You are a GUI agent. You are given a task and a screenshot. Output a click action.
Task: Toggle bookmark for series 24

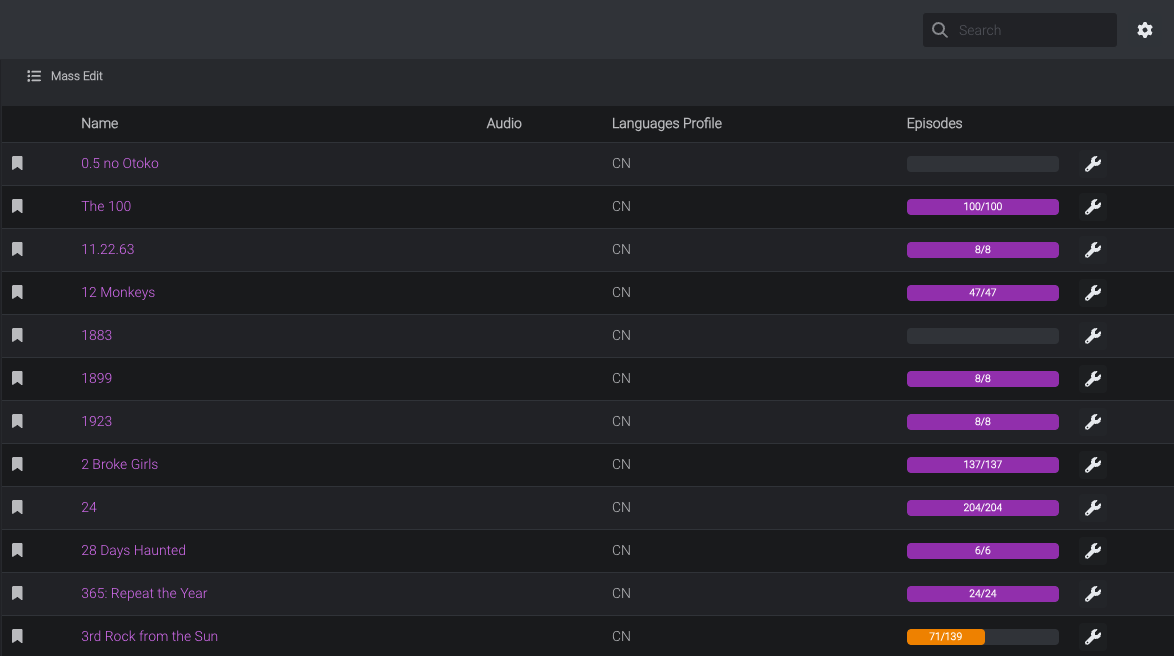point(17,507)
